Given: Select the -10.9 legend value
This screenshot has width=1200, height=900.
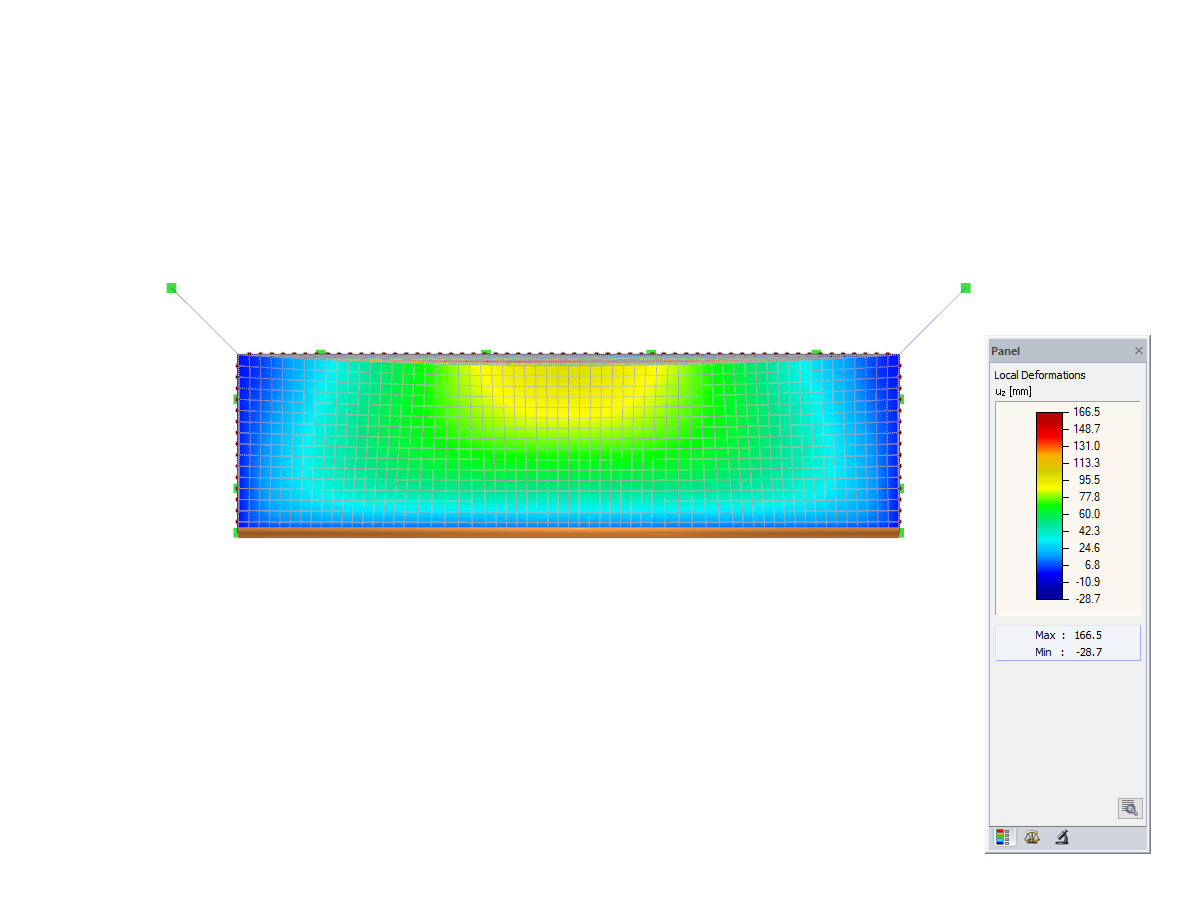Looking at the screenshot, I should point(1087,582).
